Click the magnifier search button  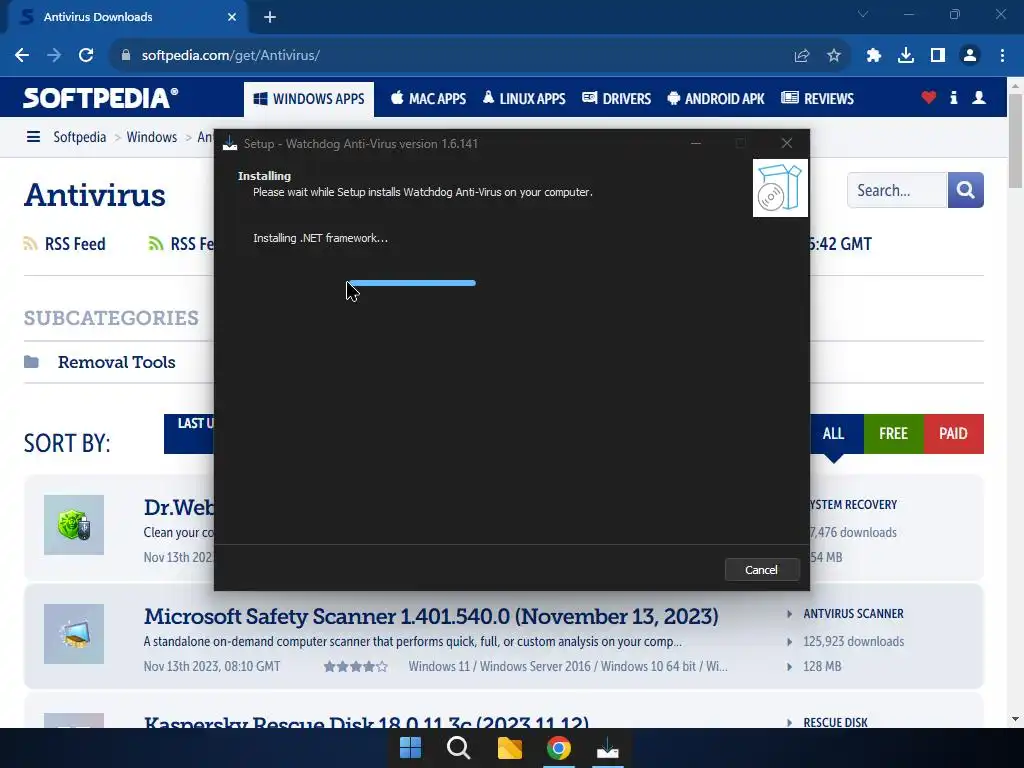coord(966,190)
